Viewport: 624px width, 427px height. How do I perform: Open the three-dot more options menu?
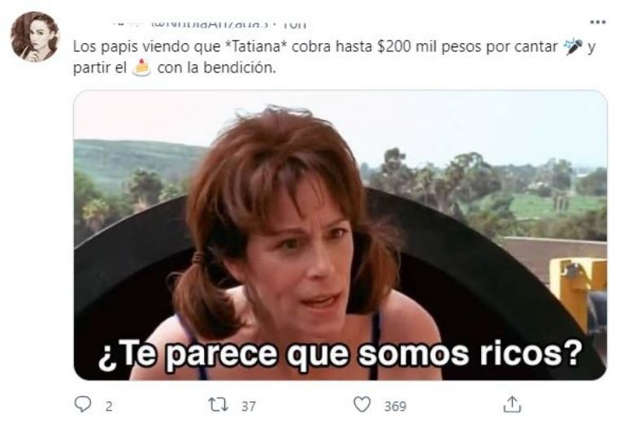pos(597,22)
